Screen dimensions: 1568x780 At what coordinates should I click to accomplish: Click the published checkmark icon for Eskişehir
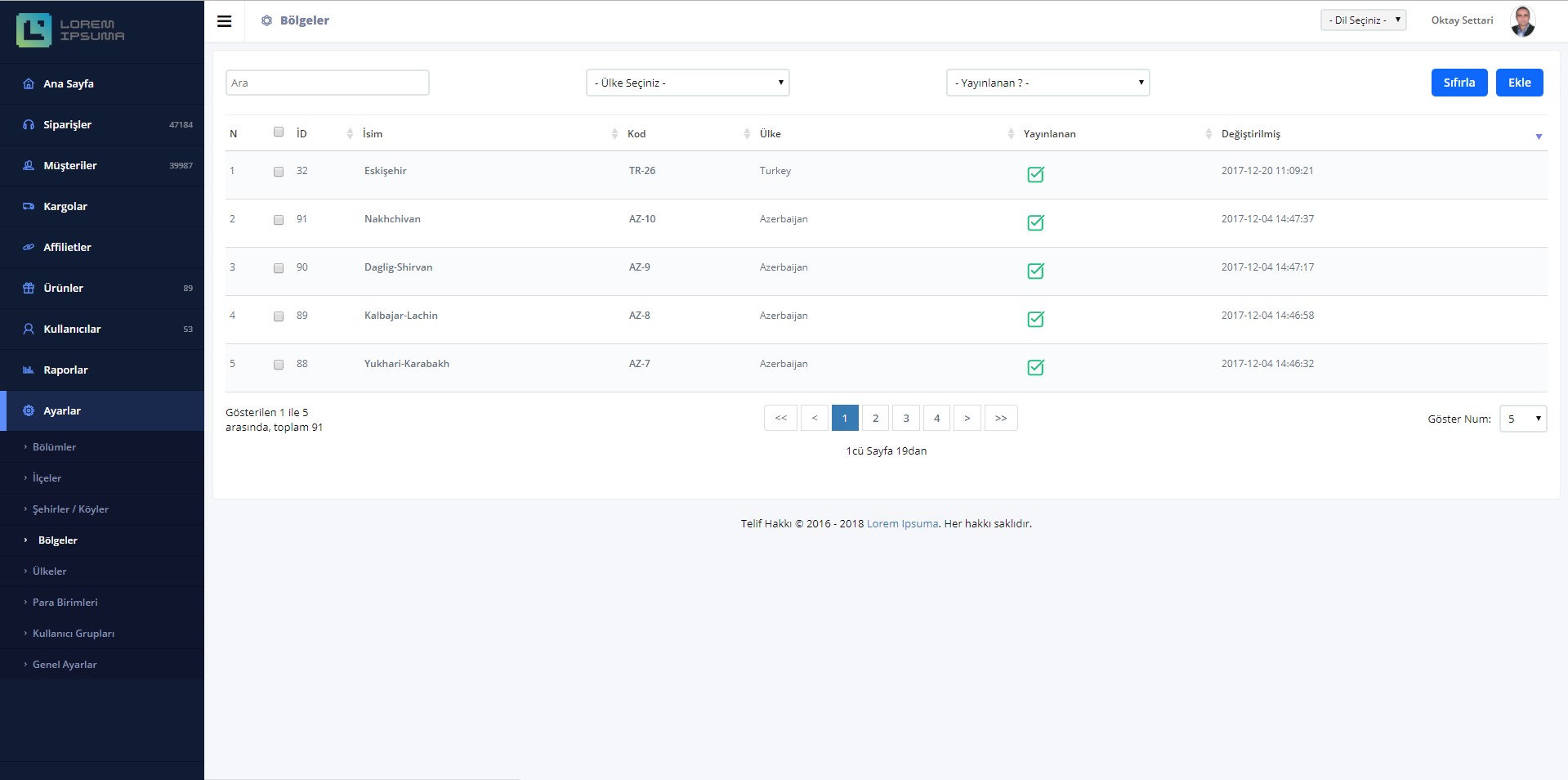click(x=1035, y=174)
